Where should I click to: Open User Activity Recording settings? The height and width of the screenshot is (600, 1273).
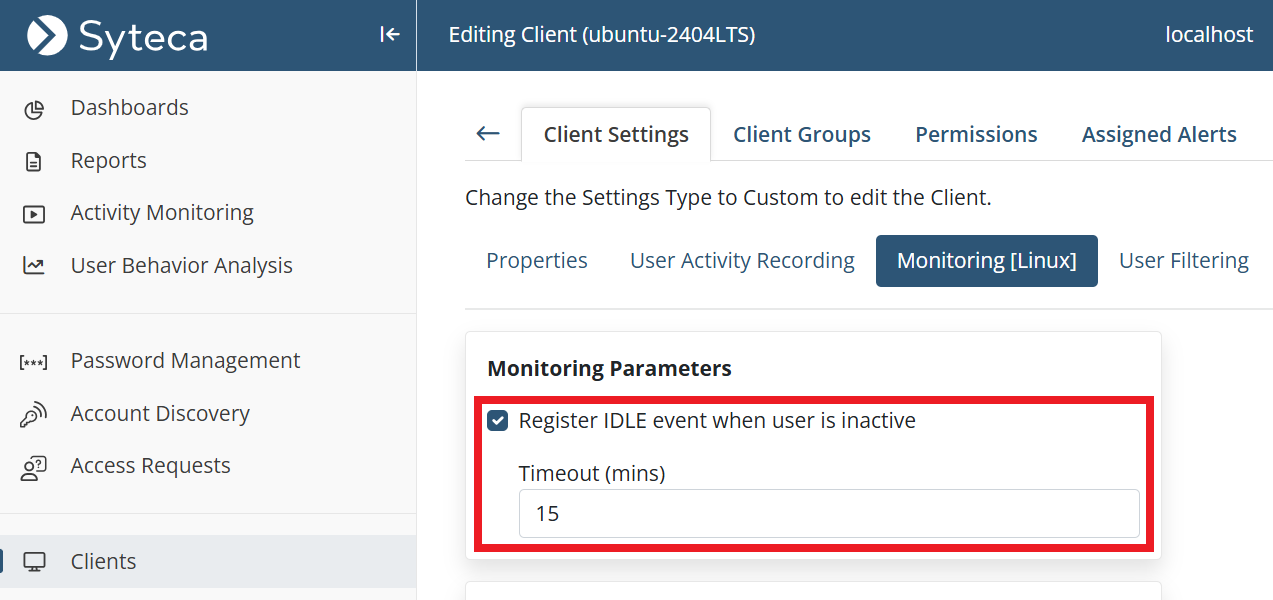tap(742, 261)
